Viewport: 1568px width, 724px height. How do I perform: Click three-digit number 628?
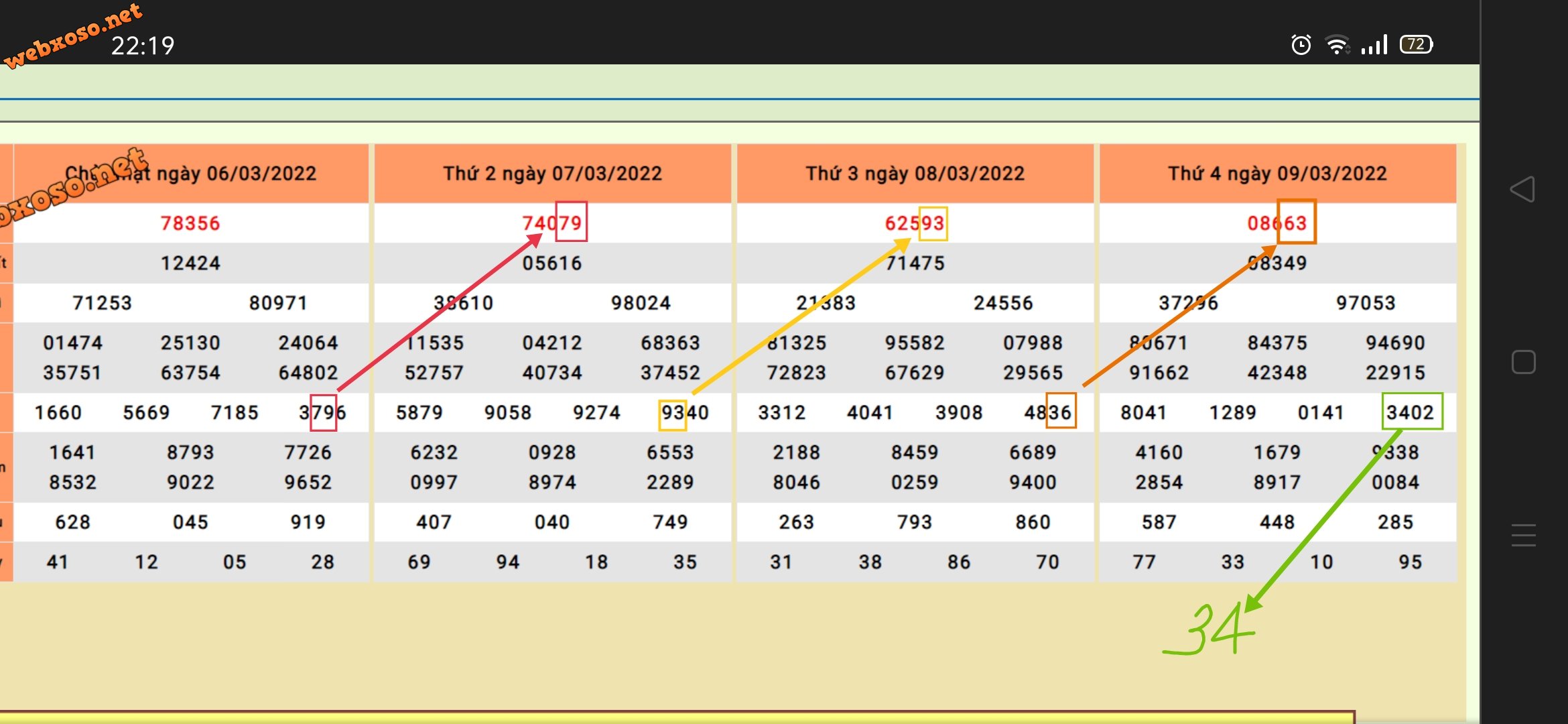click(72, 522)
